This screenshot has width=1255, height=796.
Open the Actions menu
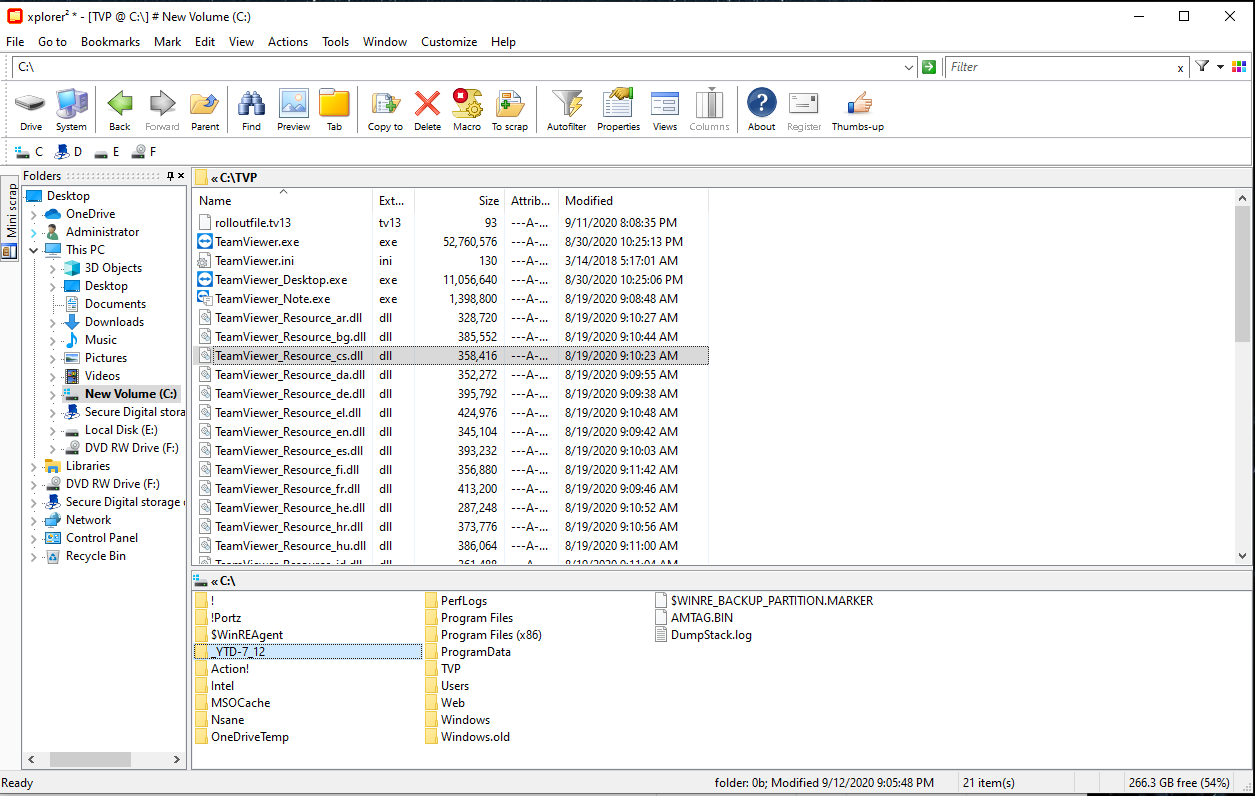coord(288,42)
